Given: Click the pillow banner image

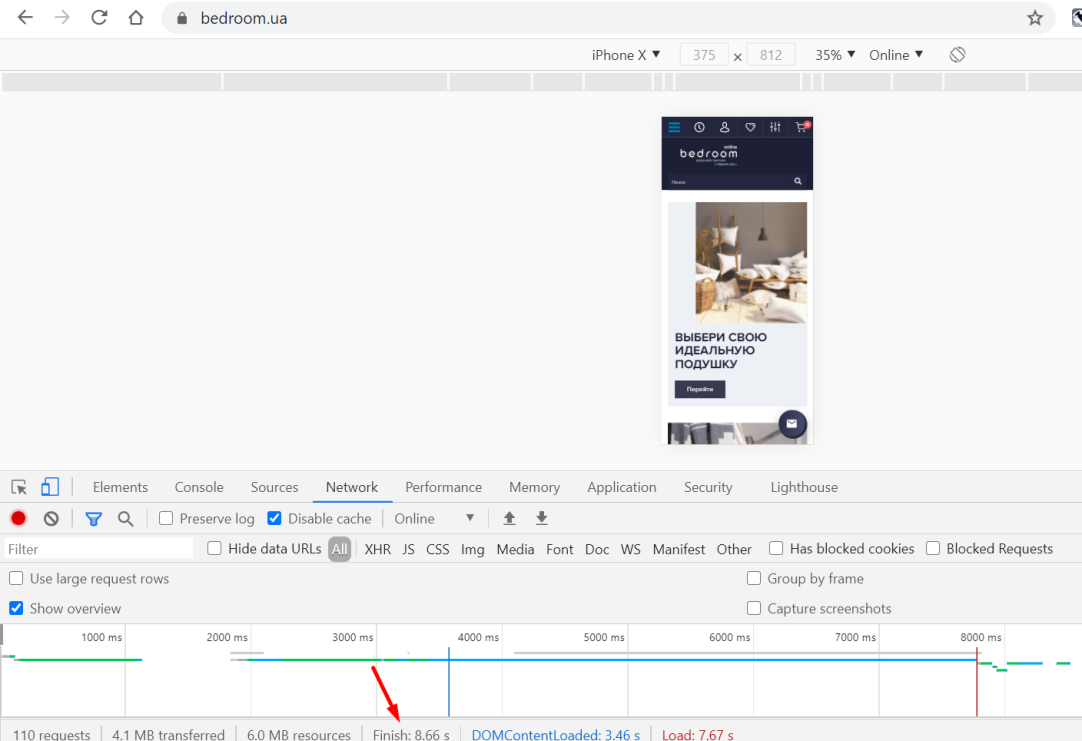Looking at the screenshot, I should point(751,262).
